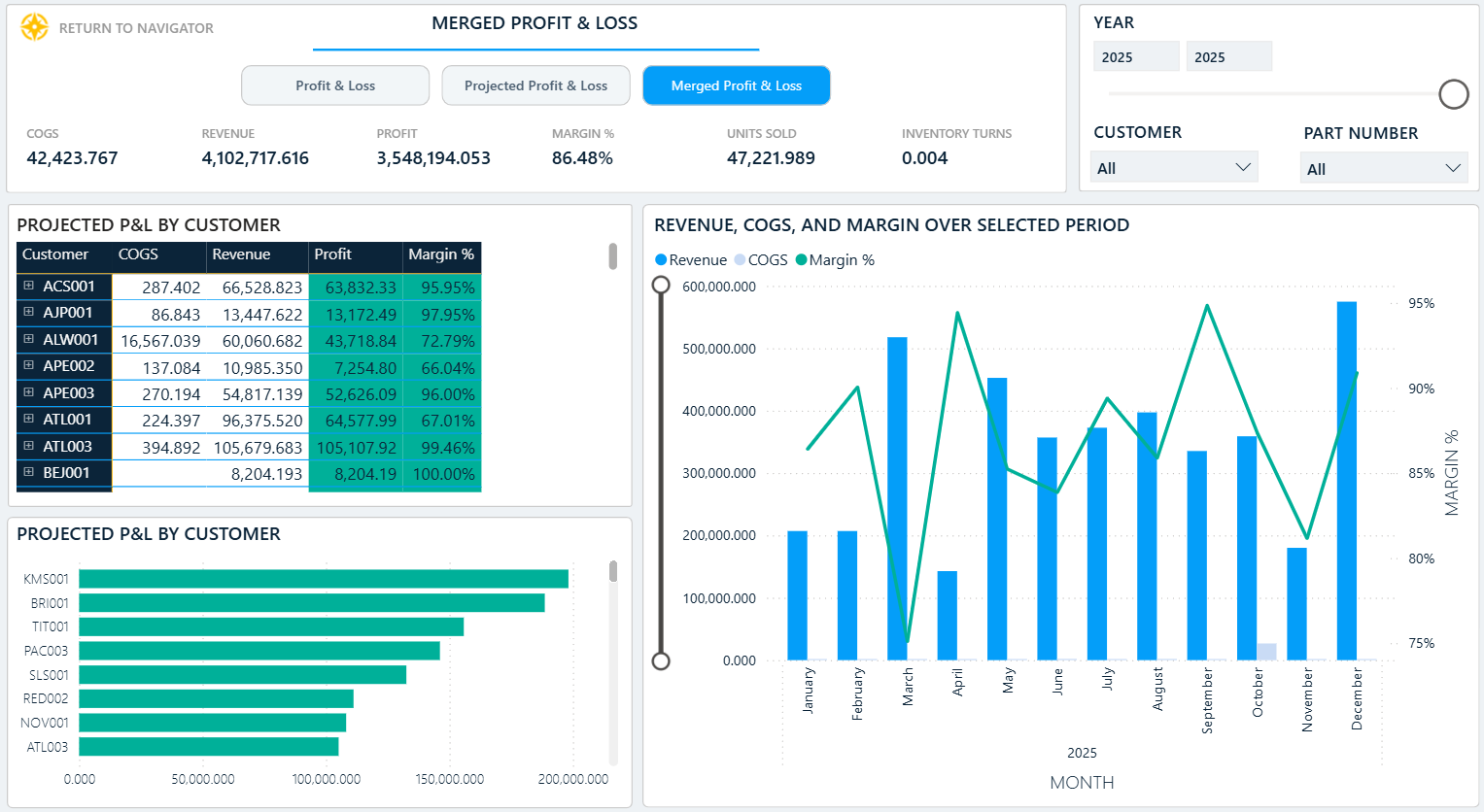This screenshot has width=1484, height=812.
Task: Click the Year slider end handle
Action: click(x=1454, y=94)
